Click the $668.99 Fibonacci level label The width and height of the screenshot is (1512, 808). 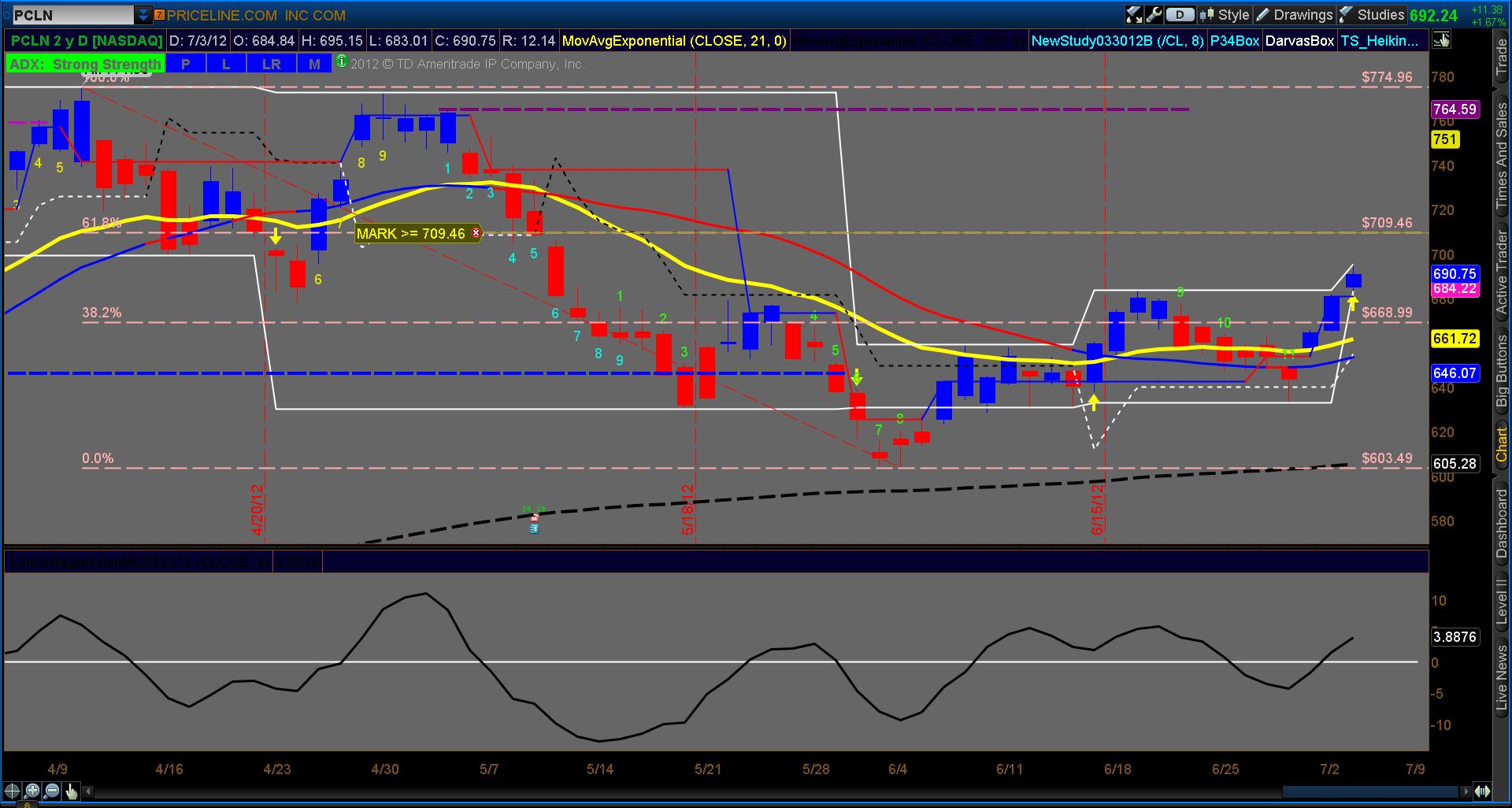(x=1387, y=313)
